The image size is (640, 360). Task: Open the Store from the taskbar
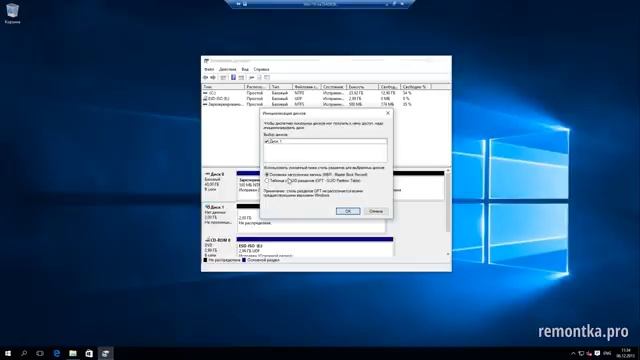89,353
